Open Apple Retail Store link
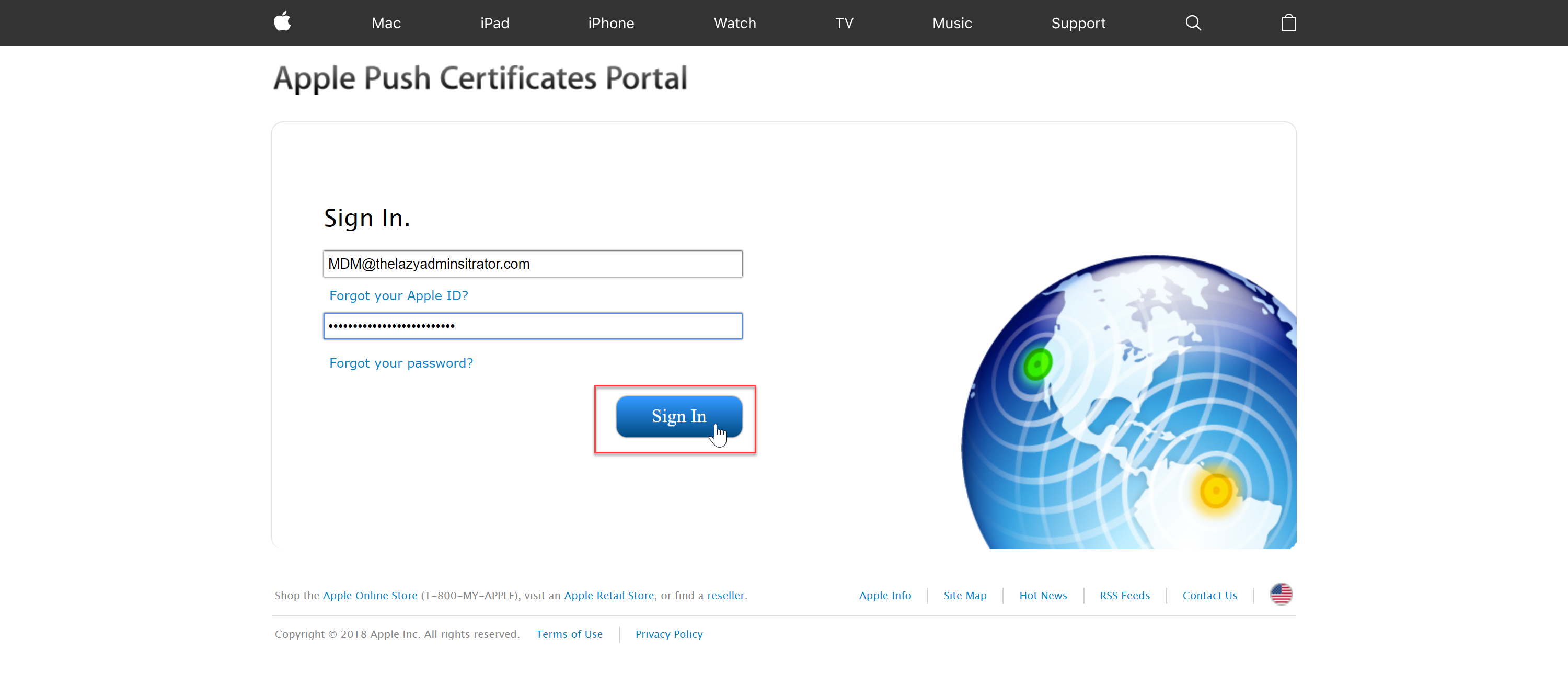 [x=609, y=596]
